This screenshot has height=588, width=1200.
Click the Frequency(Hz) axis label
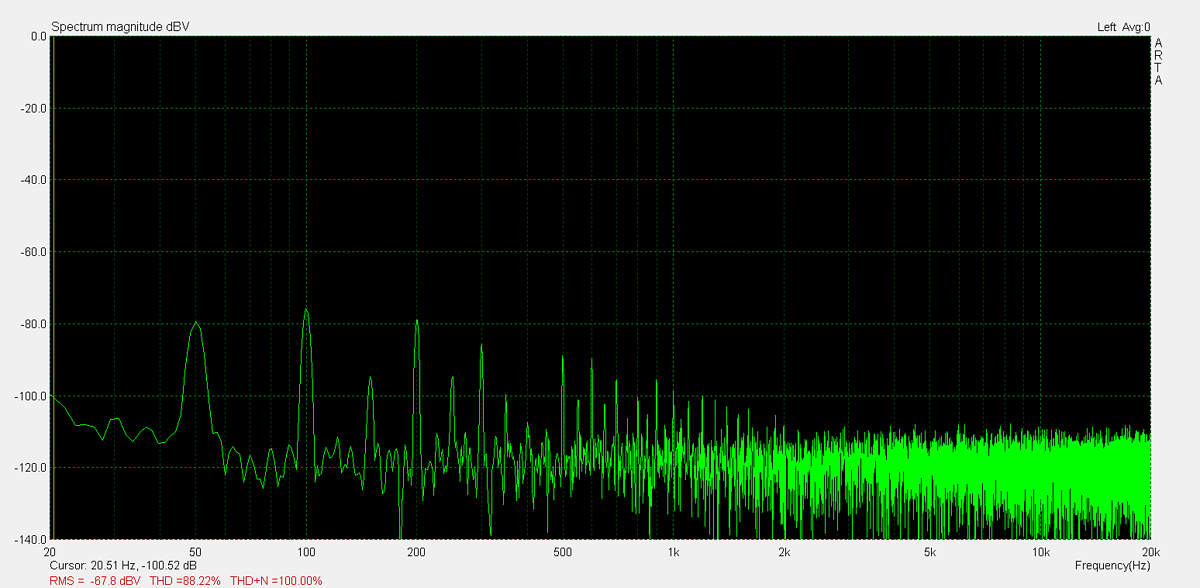pos(1112,566)
